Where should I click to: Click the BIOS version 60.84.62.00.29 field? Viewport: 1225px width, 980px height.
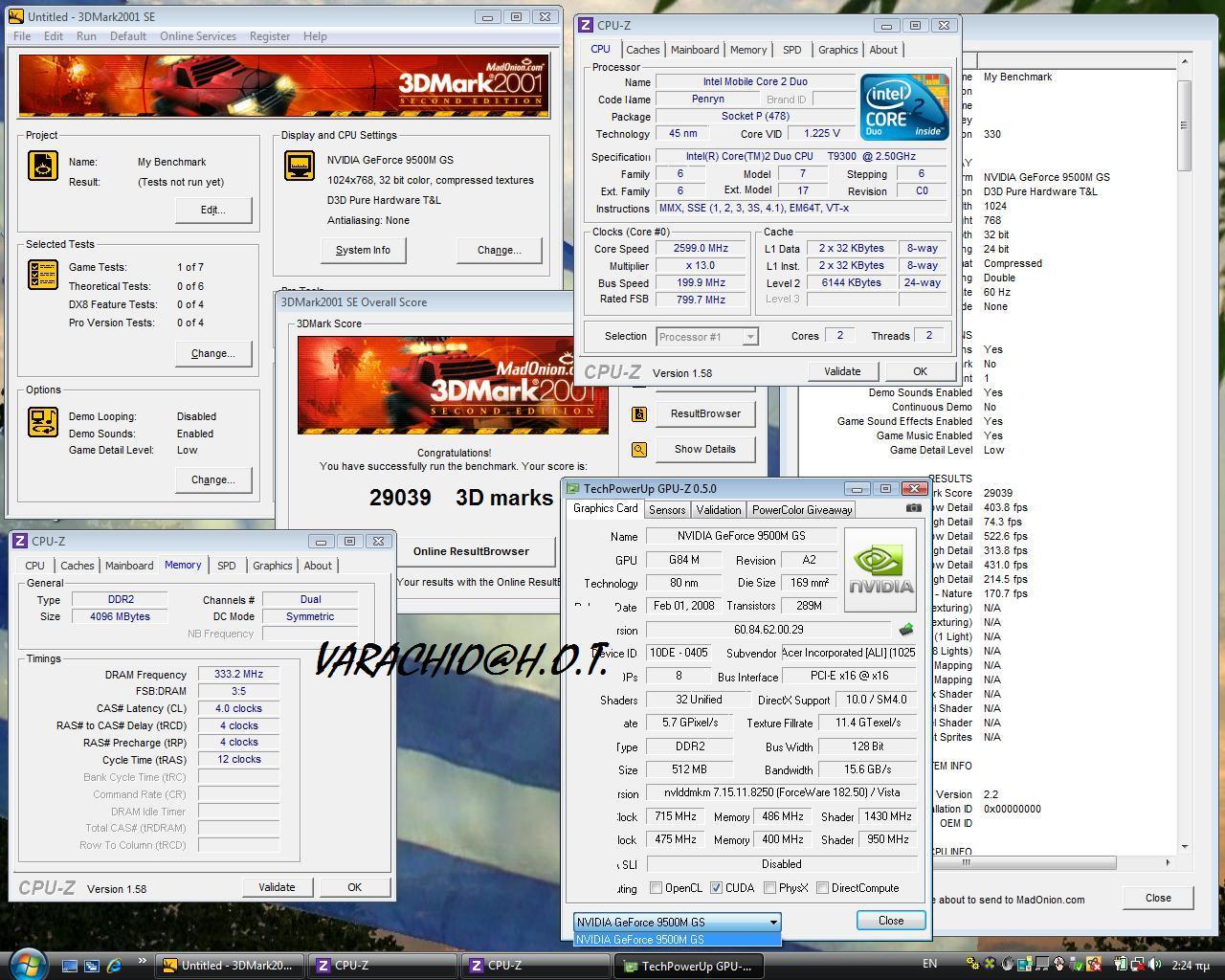768,630
